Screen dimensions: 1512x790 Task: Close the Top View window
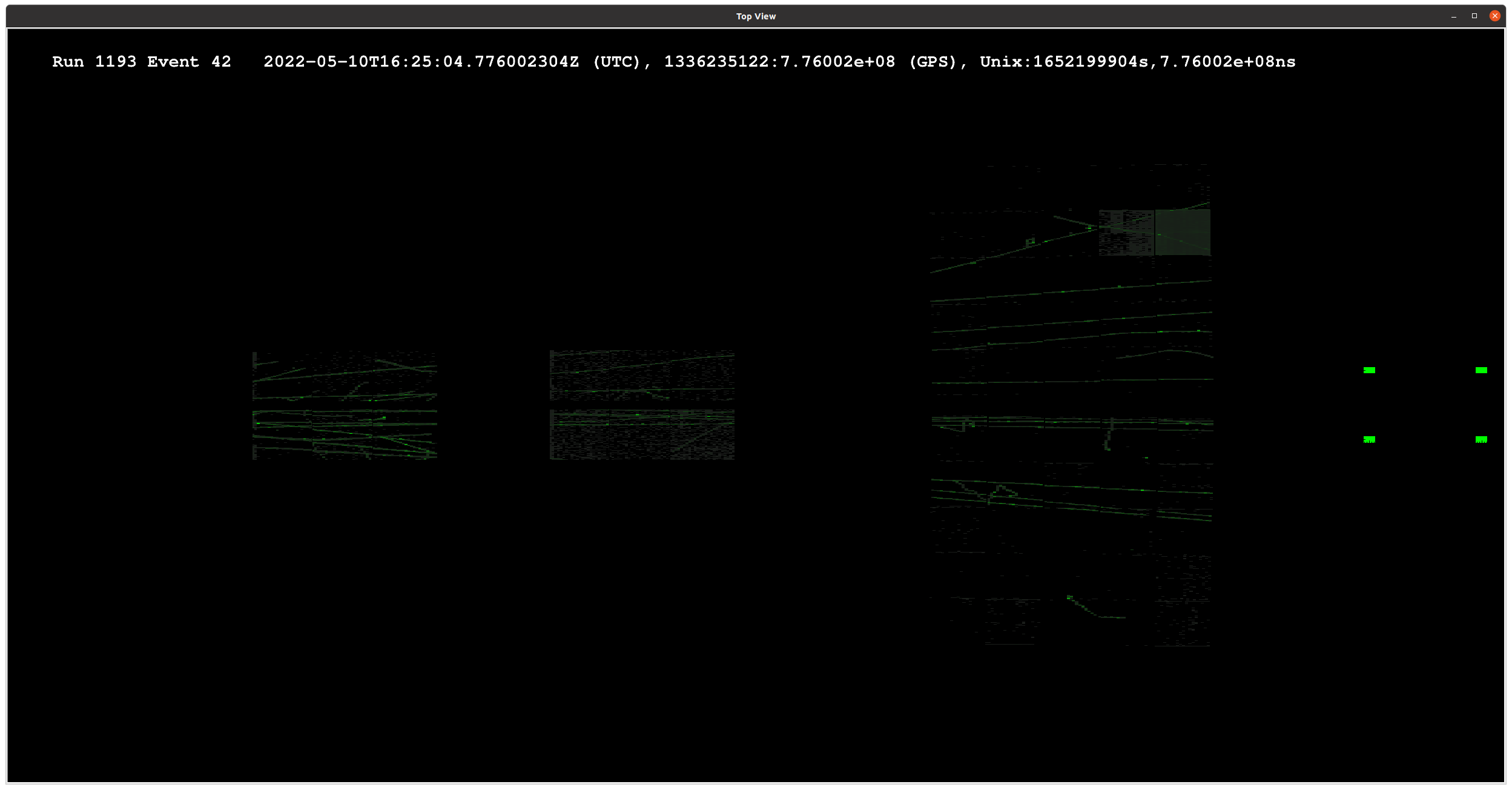(x=1494, y=16)
